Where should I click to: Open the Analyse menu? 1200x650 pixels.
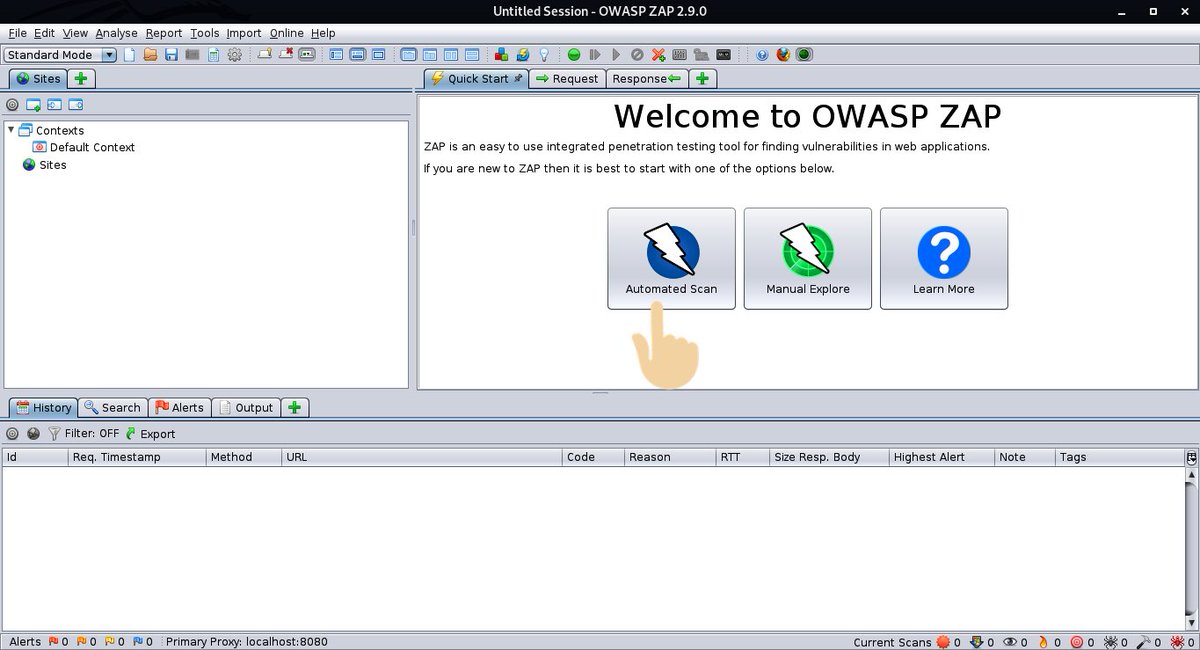pos(116,33)
